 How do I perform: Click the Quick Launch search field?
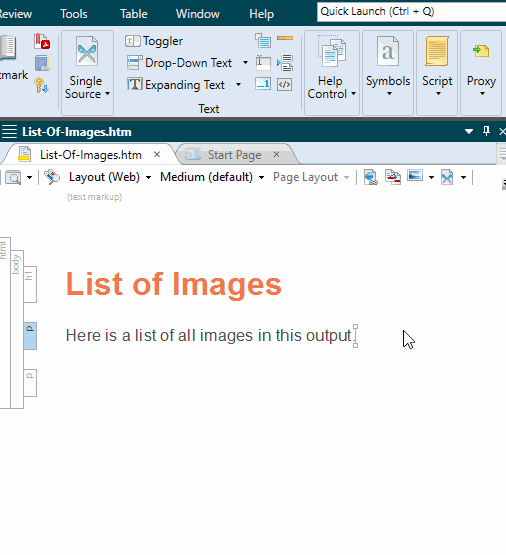(x=412, y=12)
